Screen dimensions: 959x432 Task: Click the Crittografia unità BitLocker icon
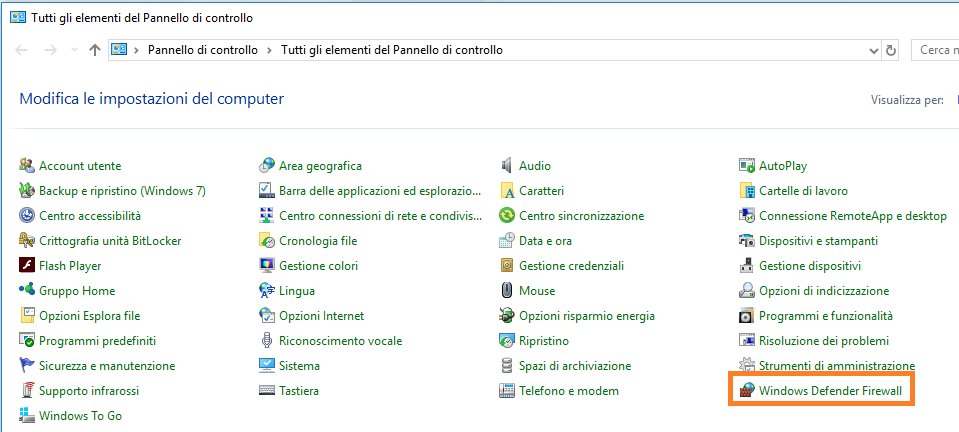[27, 241]
